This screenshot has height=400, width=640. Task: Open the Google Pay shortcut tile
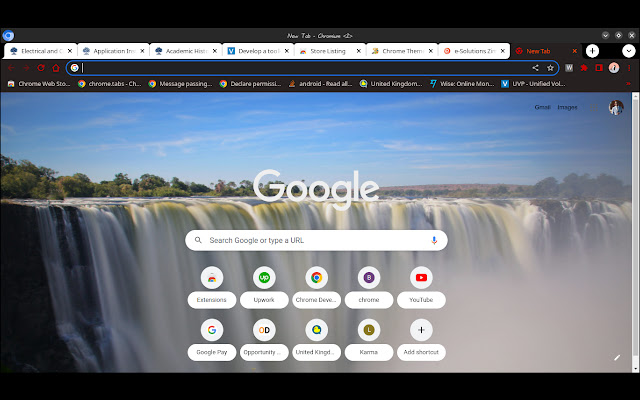(211, 340)
